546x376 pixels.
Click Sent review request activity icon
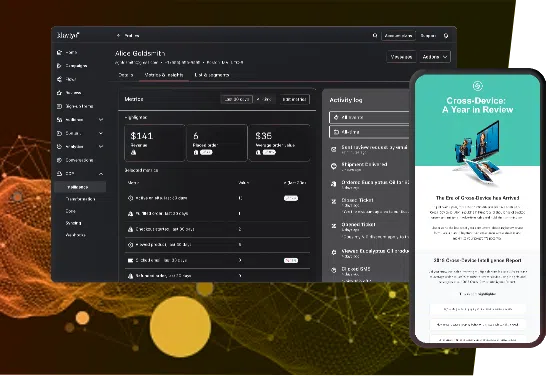334,149
